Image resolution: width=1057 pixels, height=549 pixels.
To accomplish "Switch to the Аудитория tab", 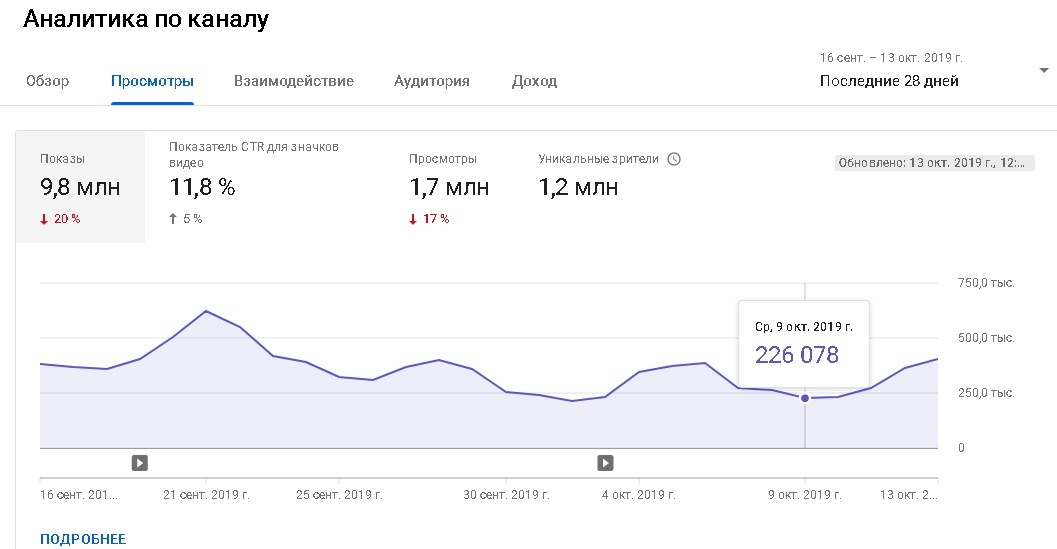I will (x=432, y=81).
